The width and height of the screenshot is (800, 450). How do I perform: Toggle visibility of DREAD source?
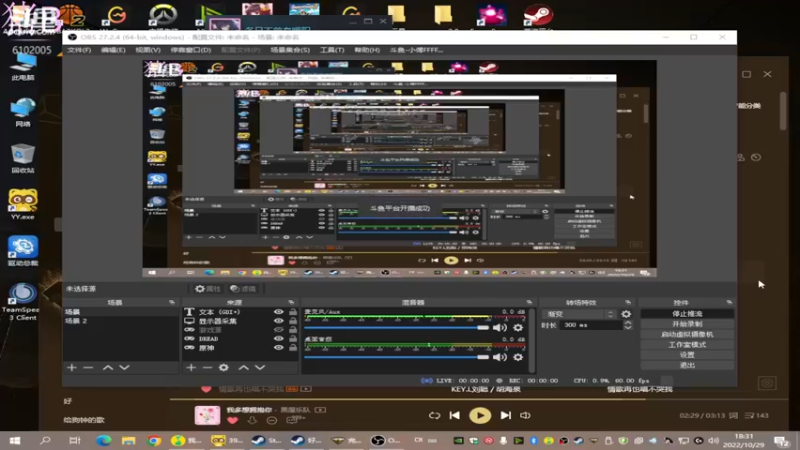[279, 339]
